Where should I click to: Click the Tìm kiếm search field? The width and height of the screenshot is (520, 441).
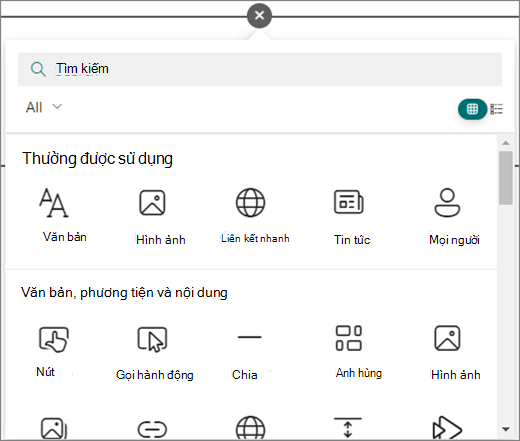point(260,69)
